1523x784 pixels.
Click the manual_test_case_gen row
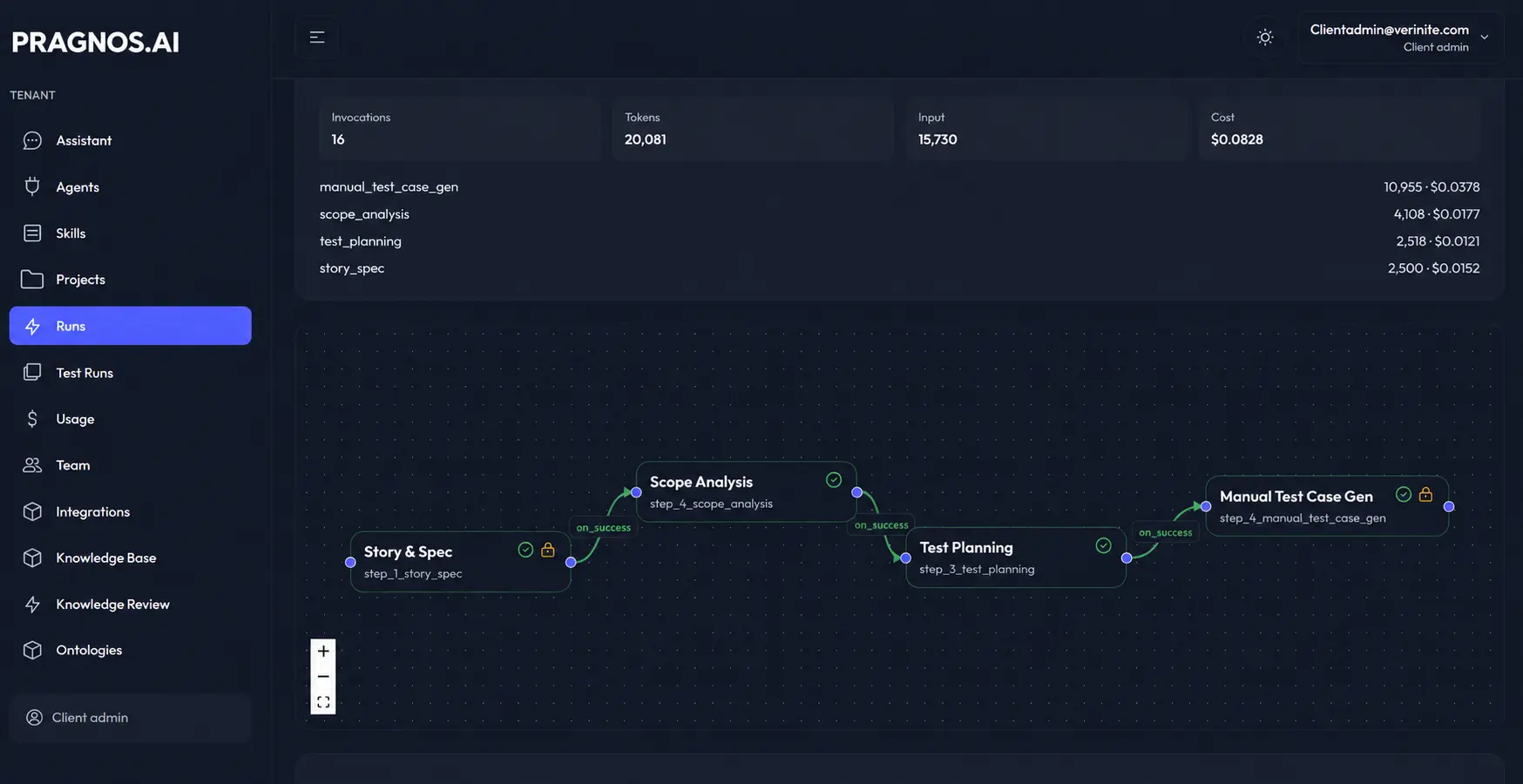[x=899, y=186]
